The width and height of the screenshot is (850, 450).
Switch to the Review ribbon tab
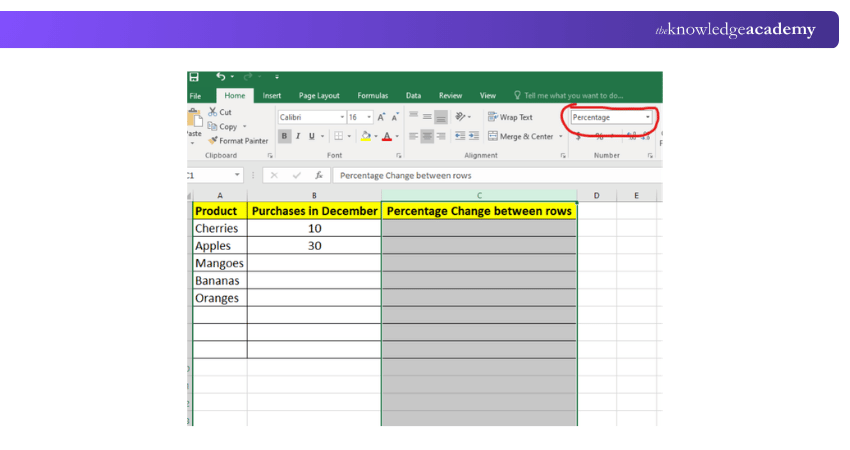pos(450,95)
